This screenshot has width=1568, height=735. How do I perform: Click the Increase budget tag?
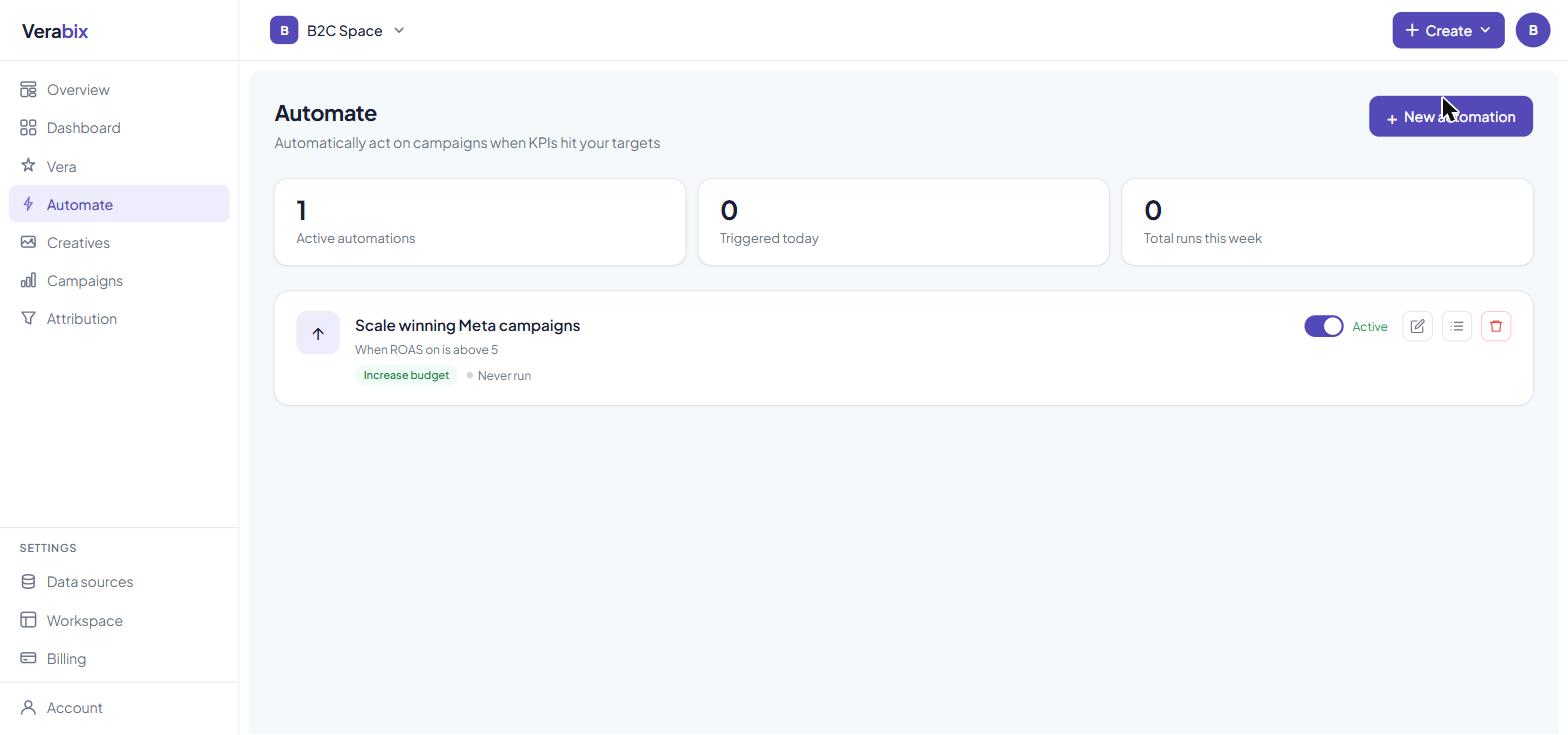point(406,375)
